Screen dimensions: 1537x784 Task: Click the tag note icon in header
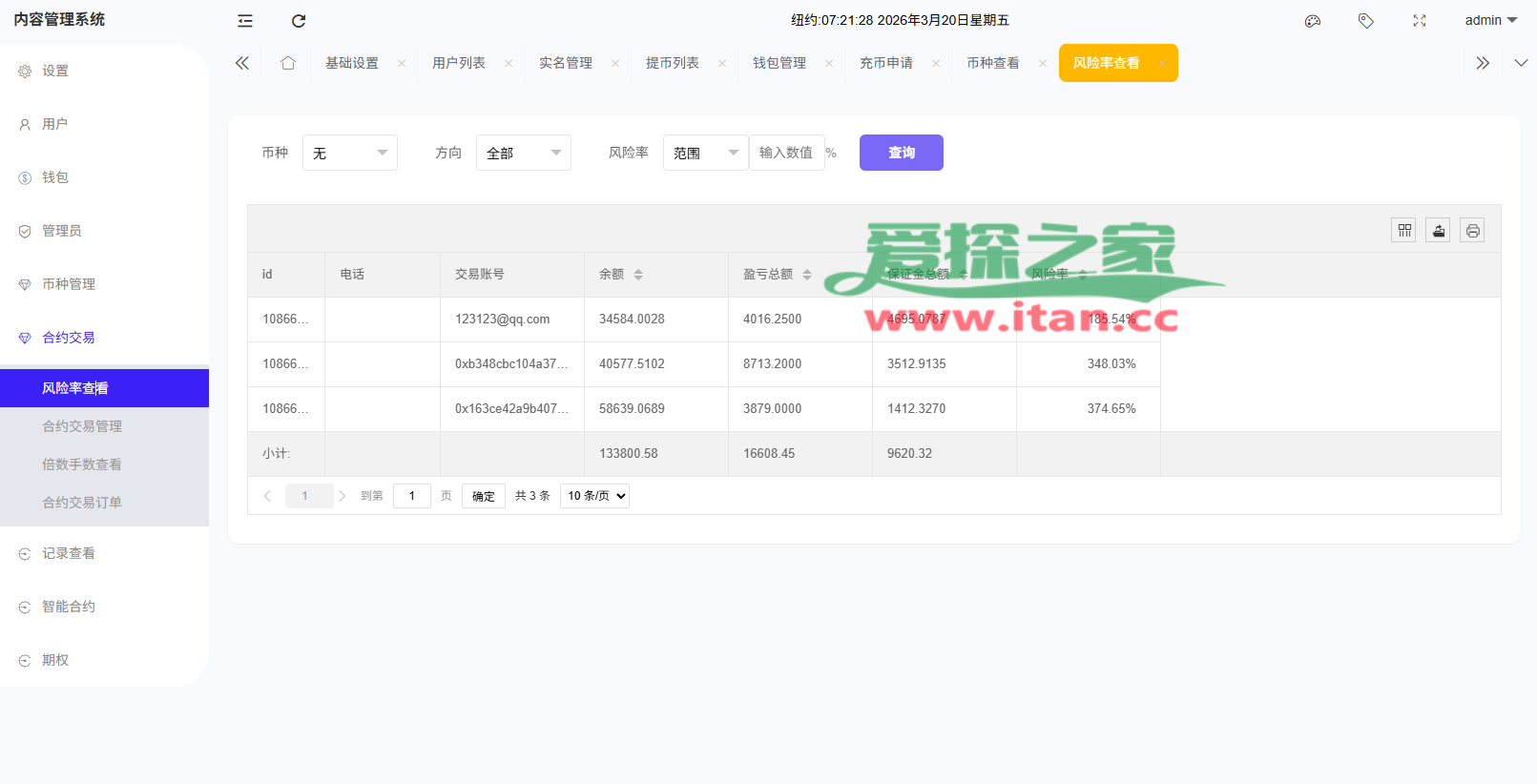(x=1366, y=20)
